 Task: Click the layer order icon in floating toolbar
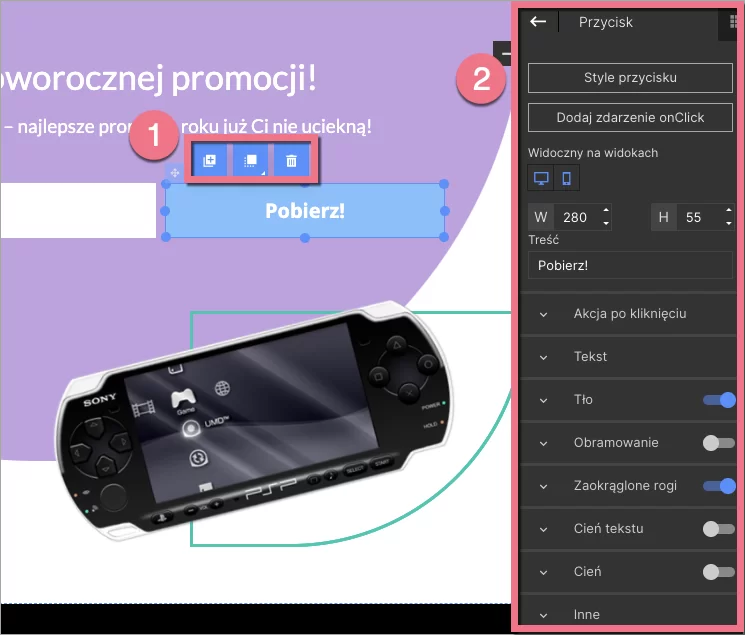(x=250, y=160)
